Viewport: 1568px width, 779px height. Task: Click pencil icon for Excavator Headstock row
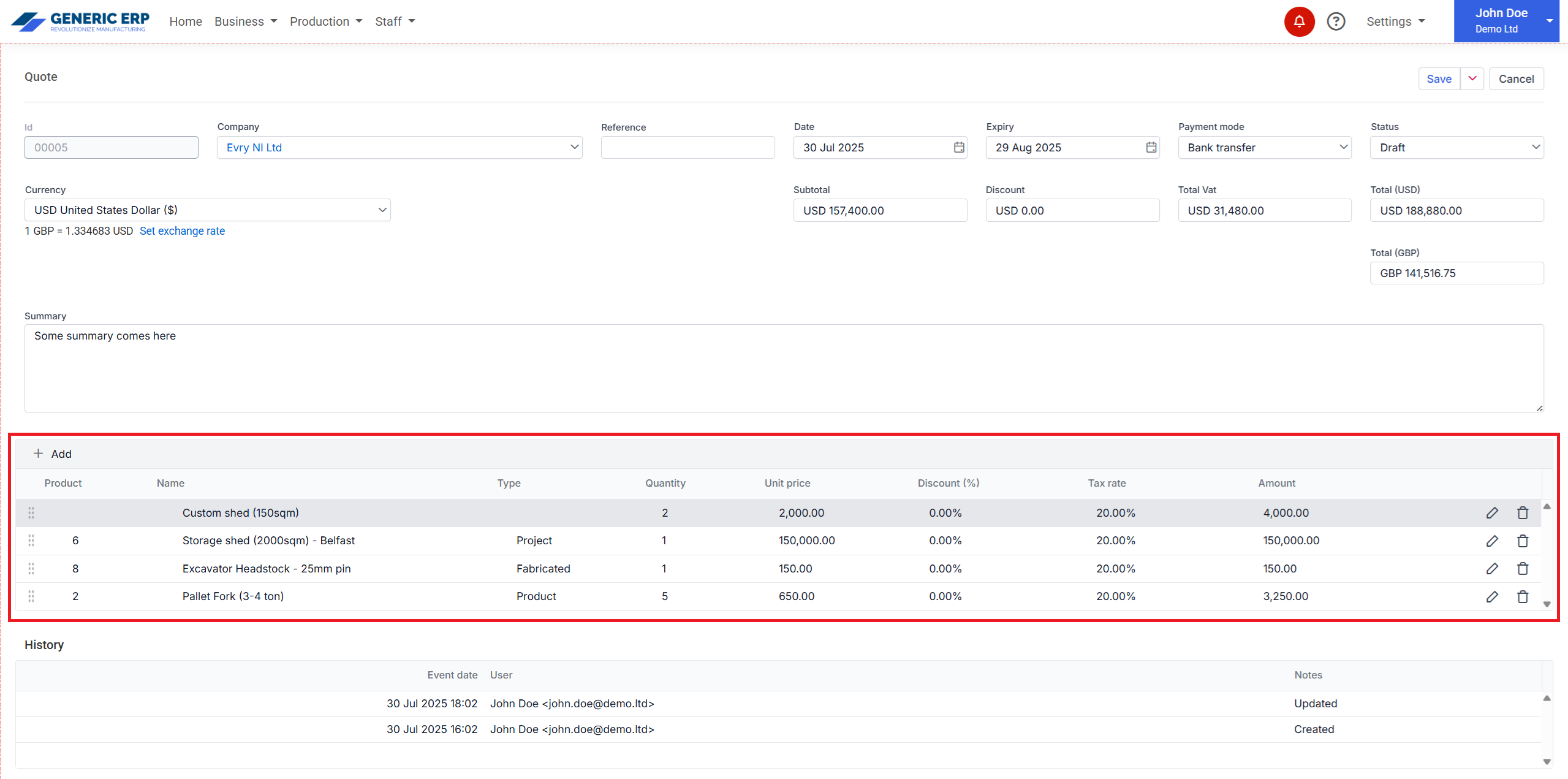tap(1491, 569)
